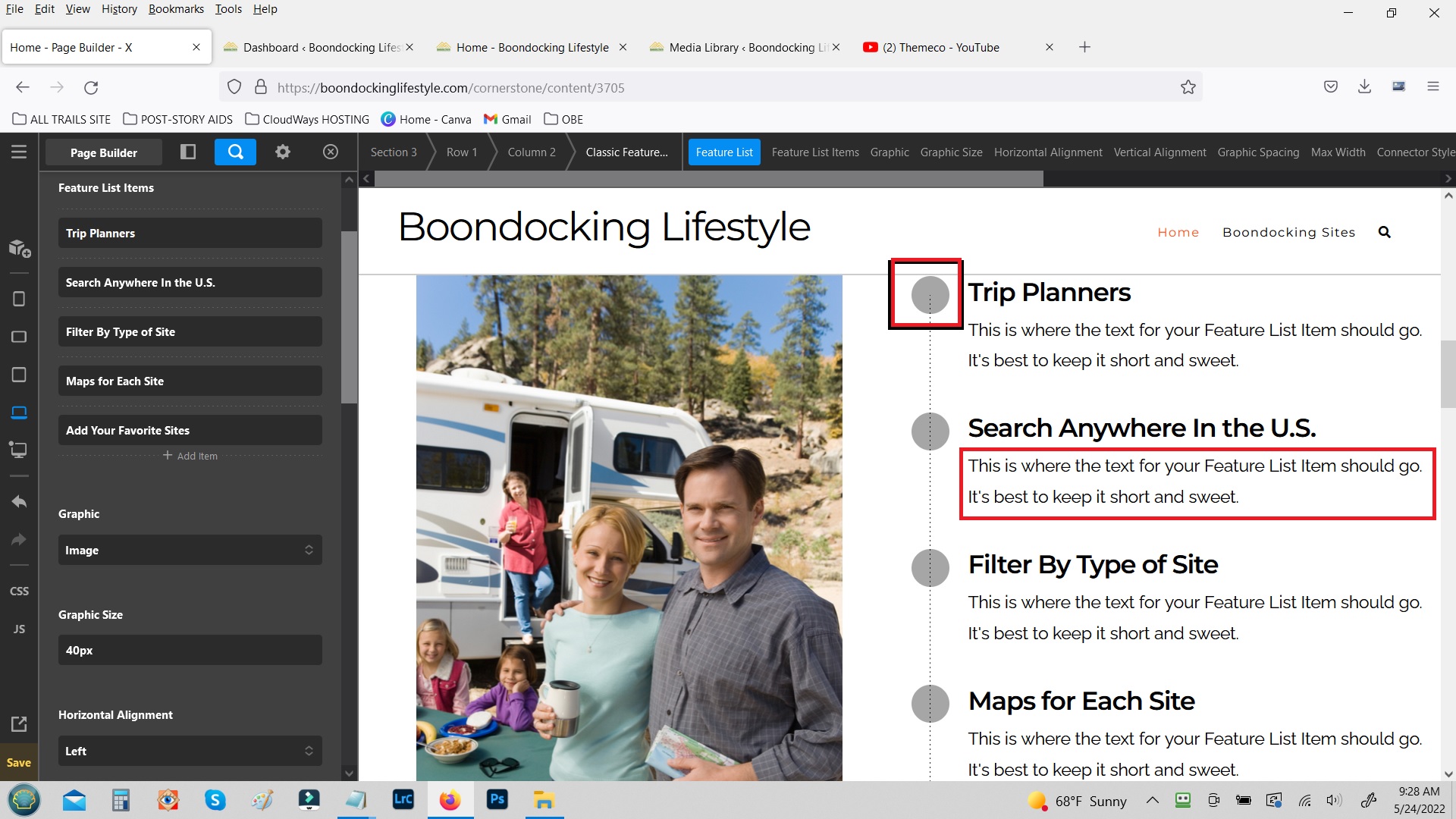Screen dimensions: 1456x819
Task: Open the Firefox application menu
Action: tap(1432, 86)
